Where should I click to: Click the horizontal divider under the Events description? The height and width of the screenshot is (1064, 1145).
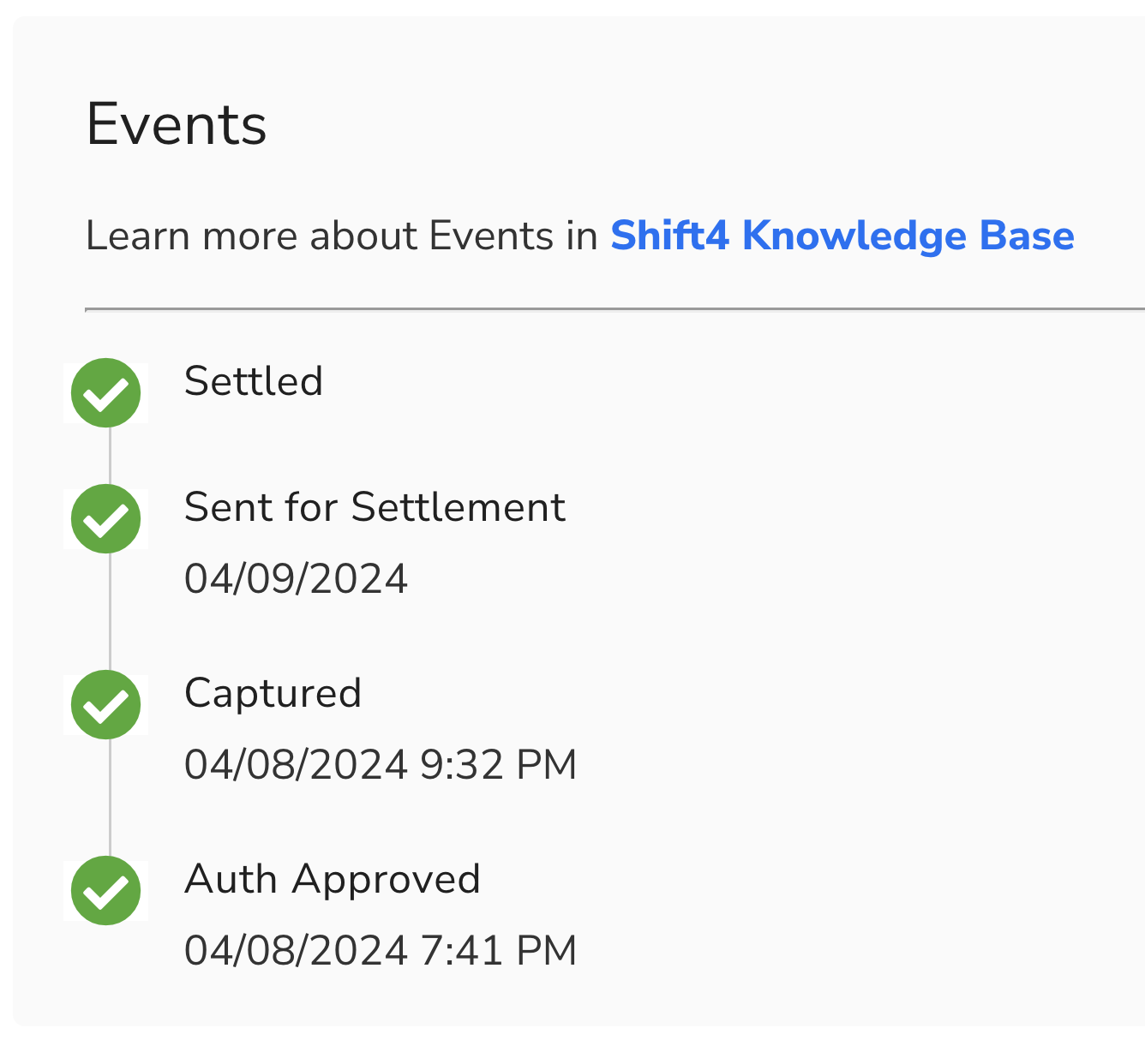[x=600, y=309]
